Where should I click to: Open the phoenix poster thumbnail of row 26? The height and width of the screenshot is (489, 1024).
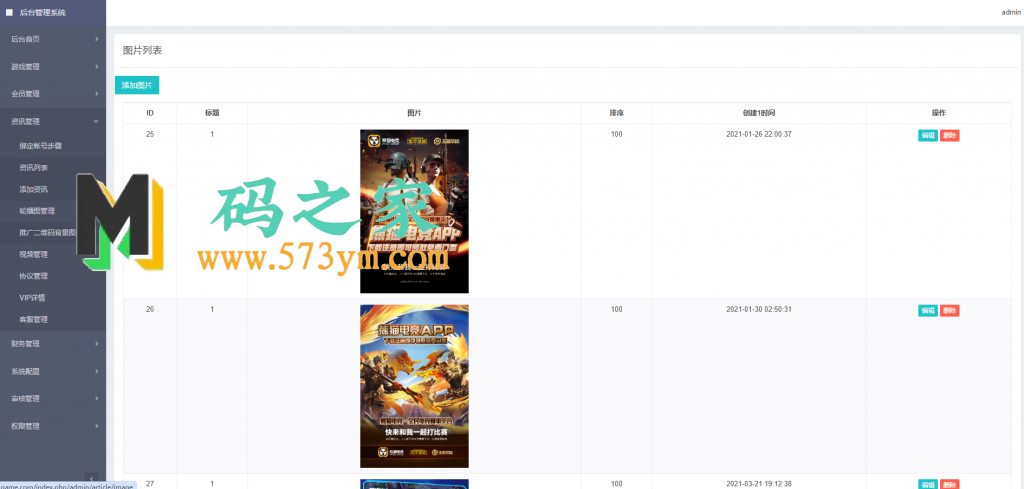[x=414, y=386]
